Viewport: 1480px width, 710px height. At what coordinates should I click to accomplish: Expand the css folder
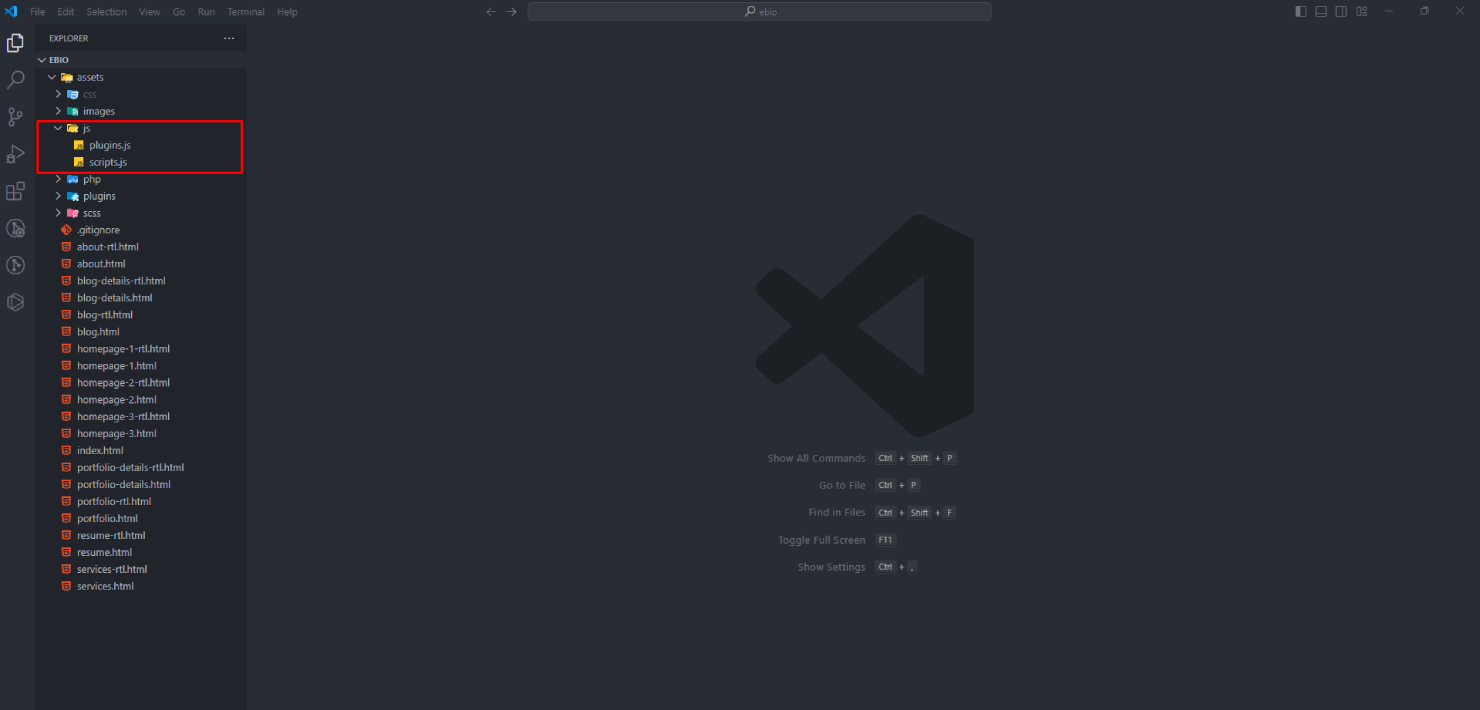pyautogui.click(x=140, y=94)
